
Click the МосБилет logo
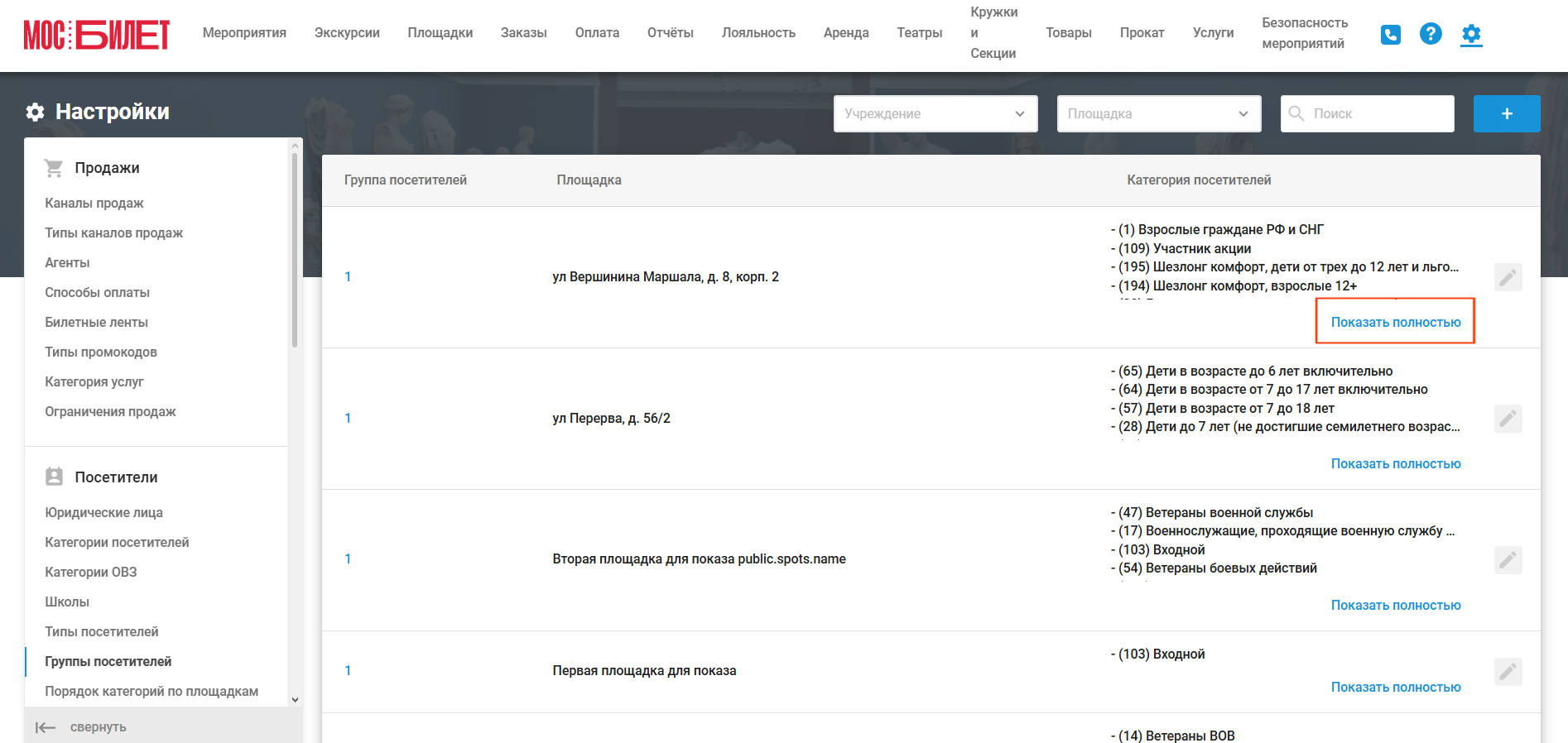97,34
